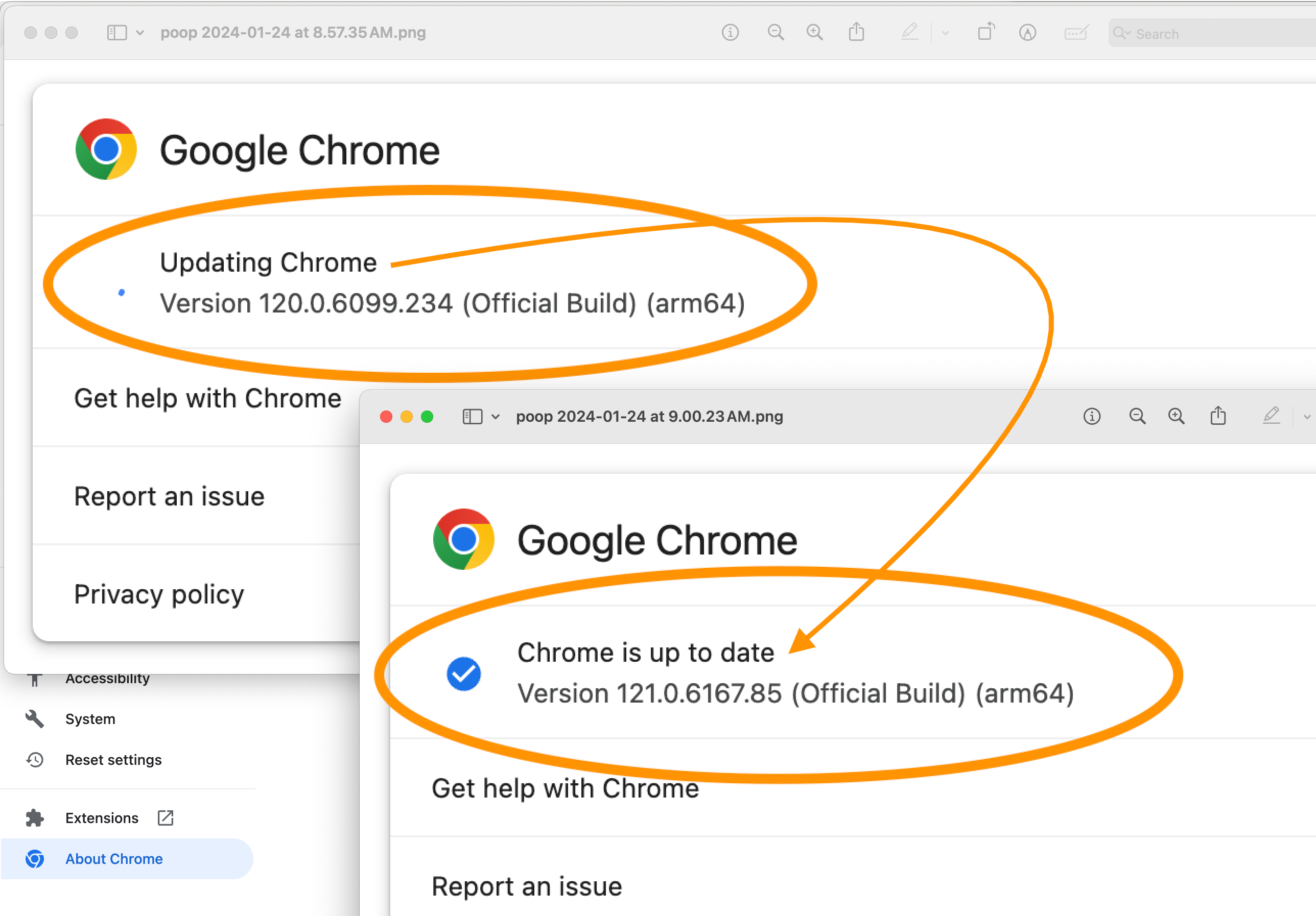This screenshot has width=1316, height=916.
Task: Click circled-A highlight icon in back toolbar
Action: click(1027, 33)
